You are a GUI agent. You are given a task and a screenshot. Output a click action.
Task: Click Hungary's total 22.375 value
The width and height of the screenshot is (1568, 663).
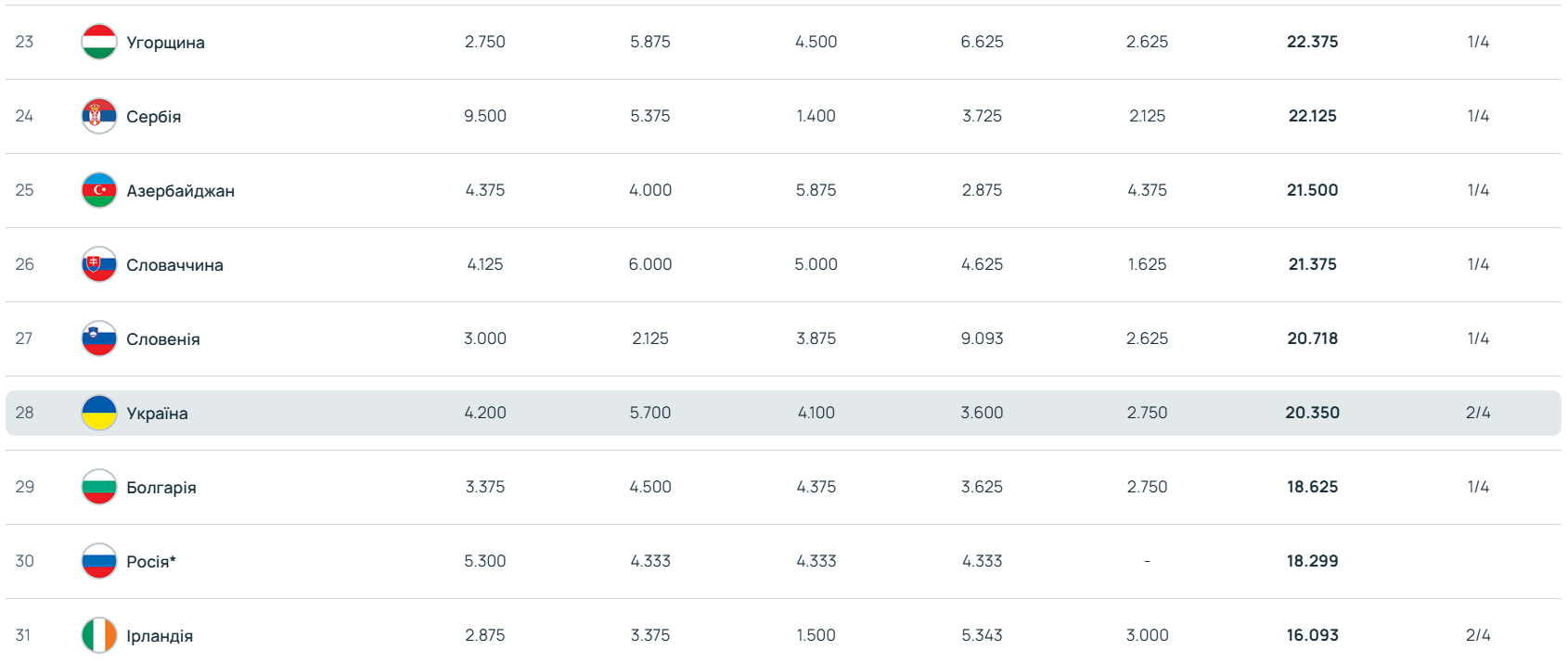tap(1312, 42)
